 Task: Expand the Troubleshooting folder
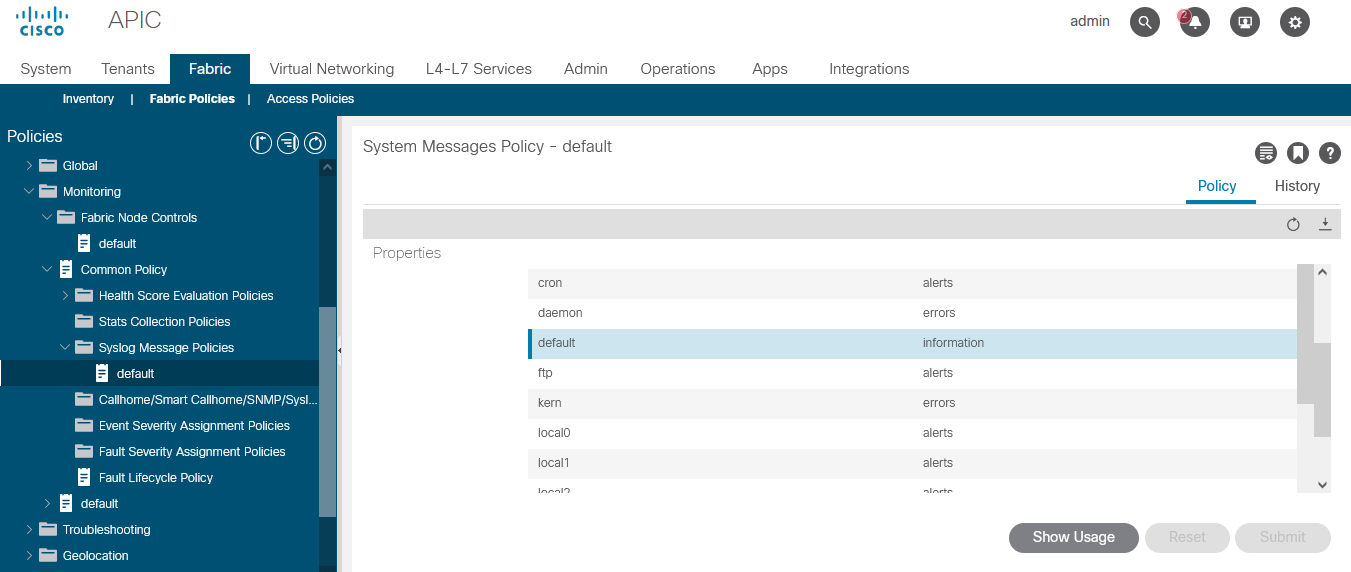pyautogui.click(x=29, y=530)
